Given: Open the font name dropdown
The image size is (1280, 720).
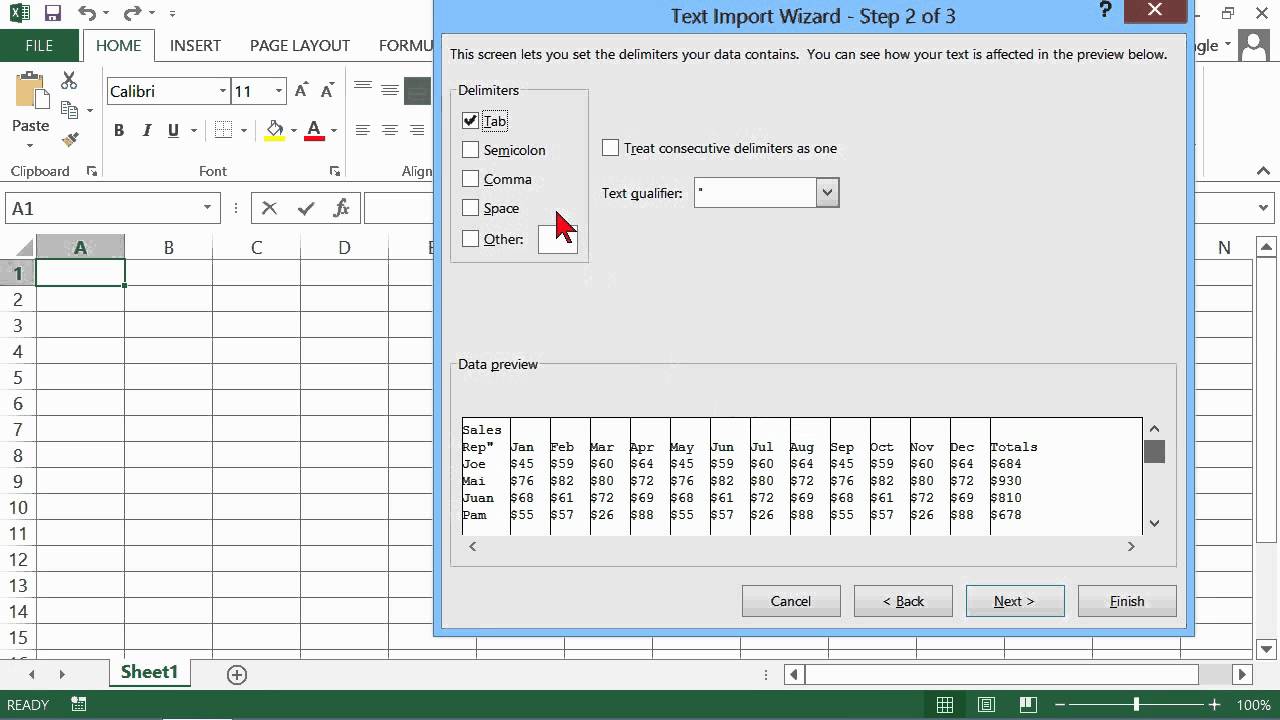Looking at the screenshot, I should (222, 91).
